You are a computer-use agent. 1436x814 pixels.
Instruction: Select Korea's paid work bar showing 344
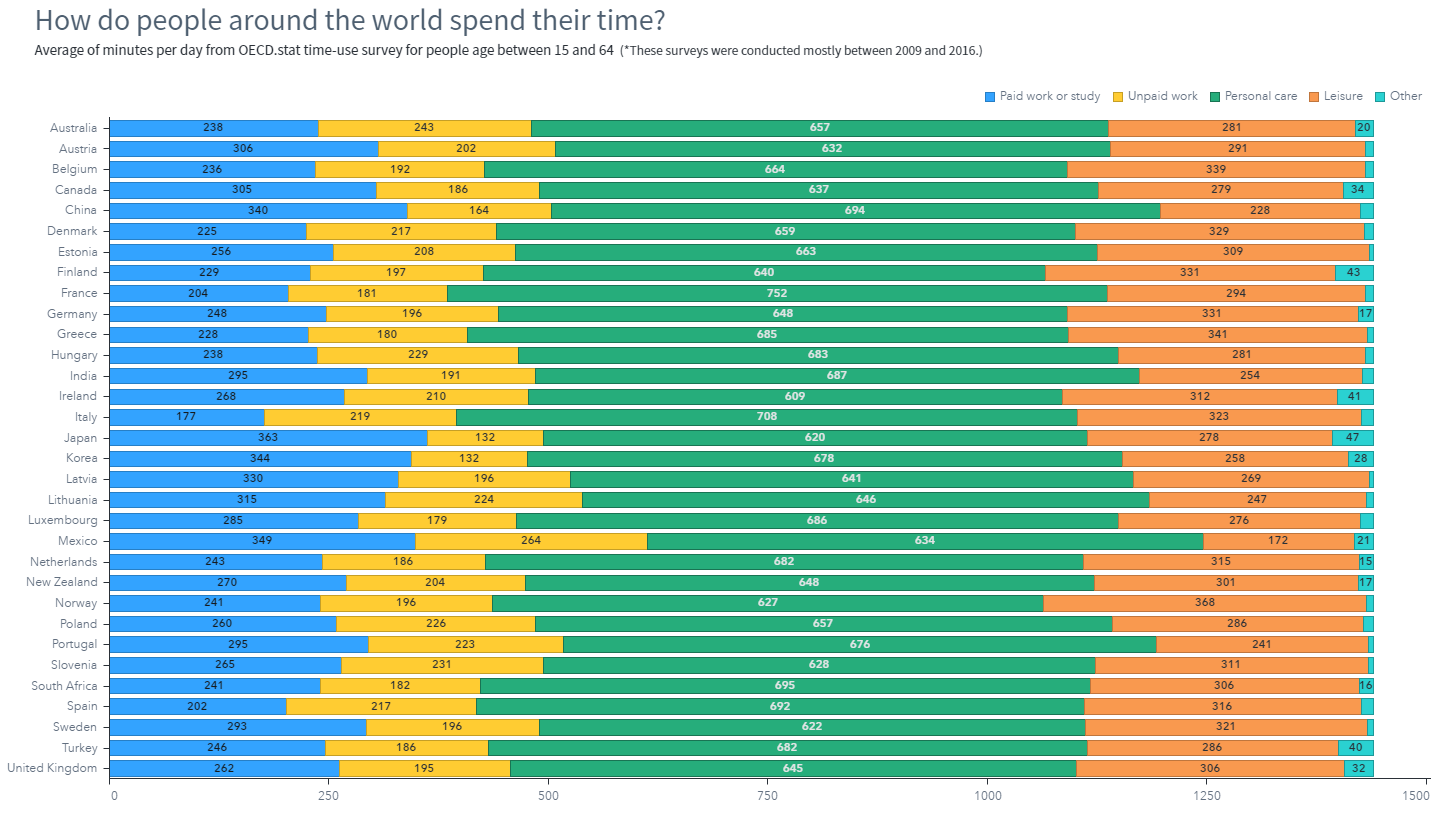click(x=260, y=458)
